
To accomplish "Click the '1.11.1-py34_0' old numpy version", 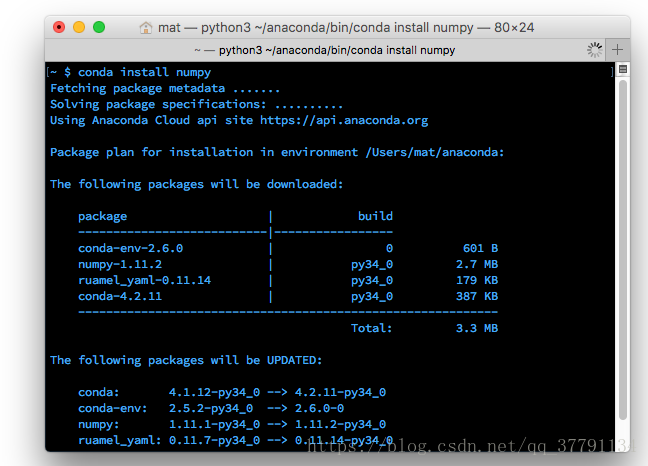I will pyautogui.click(x=214, y=425).
